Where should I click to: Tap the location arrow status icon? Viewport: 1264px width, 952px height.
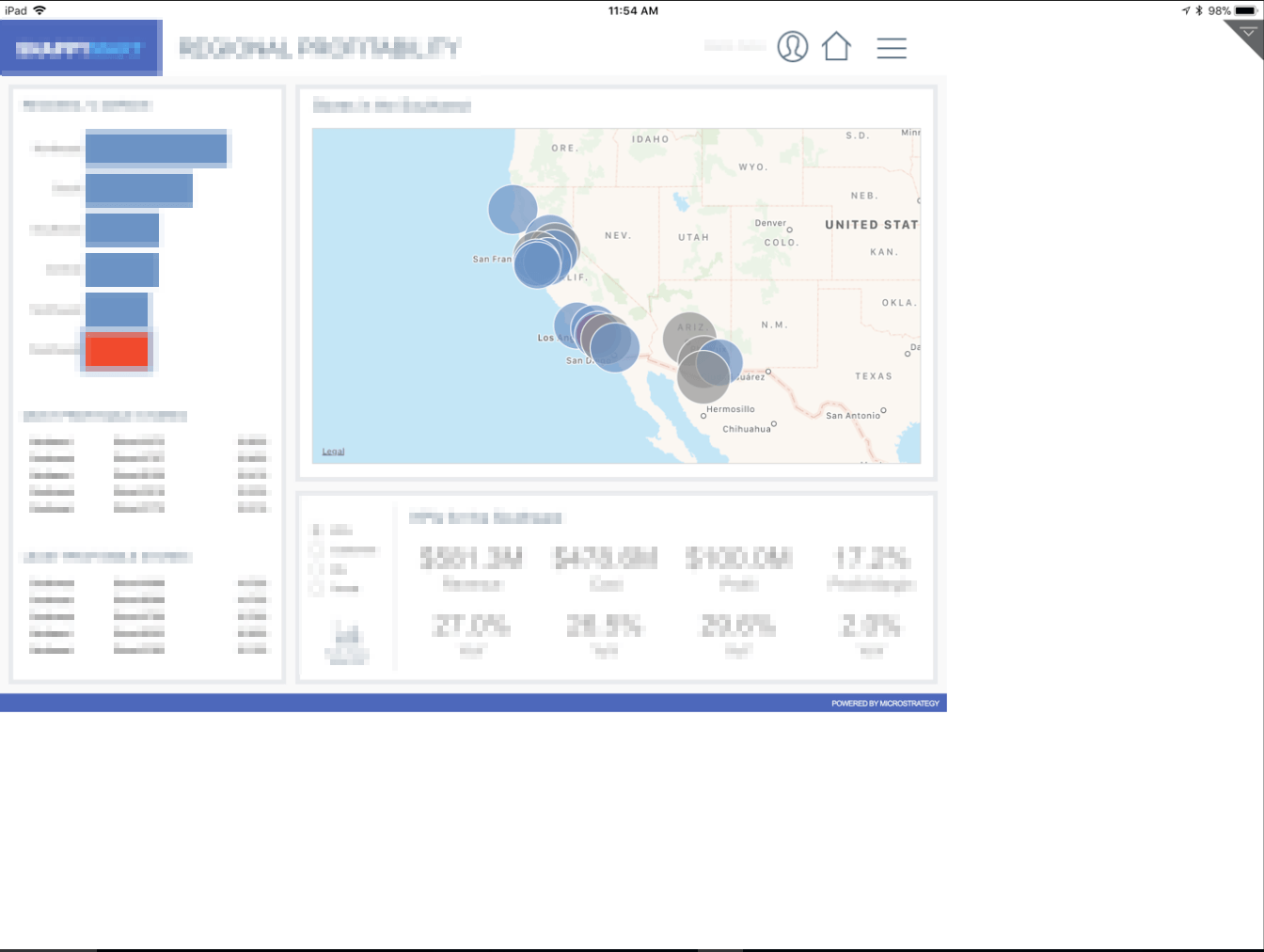[x=1186, y=10]
